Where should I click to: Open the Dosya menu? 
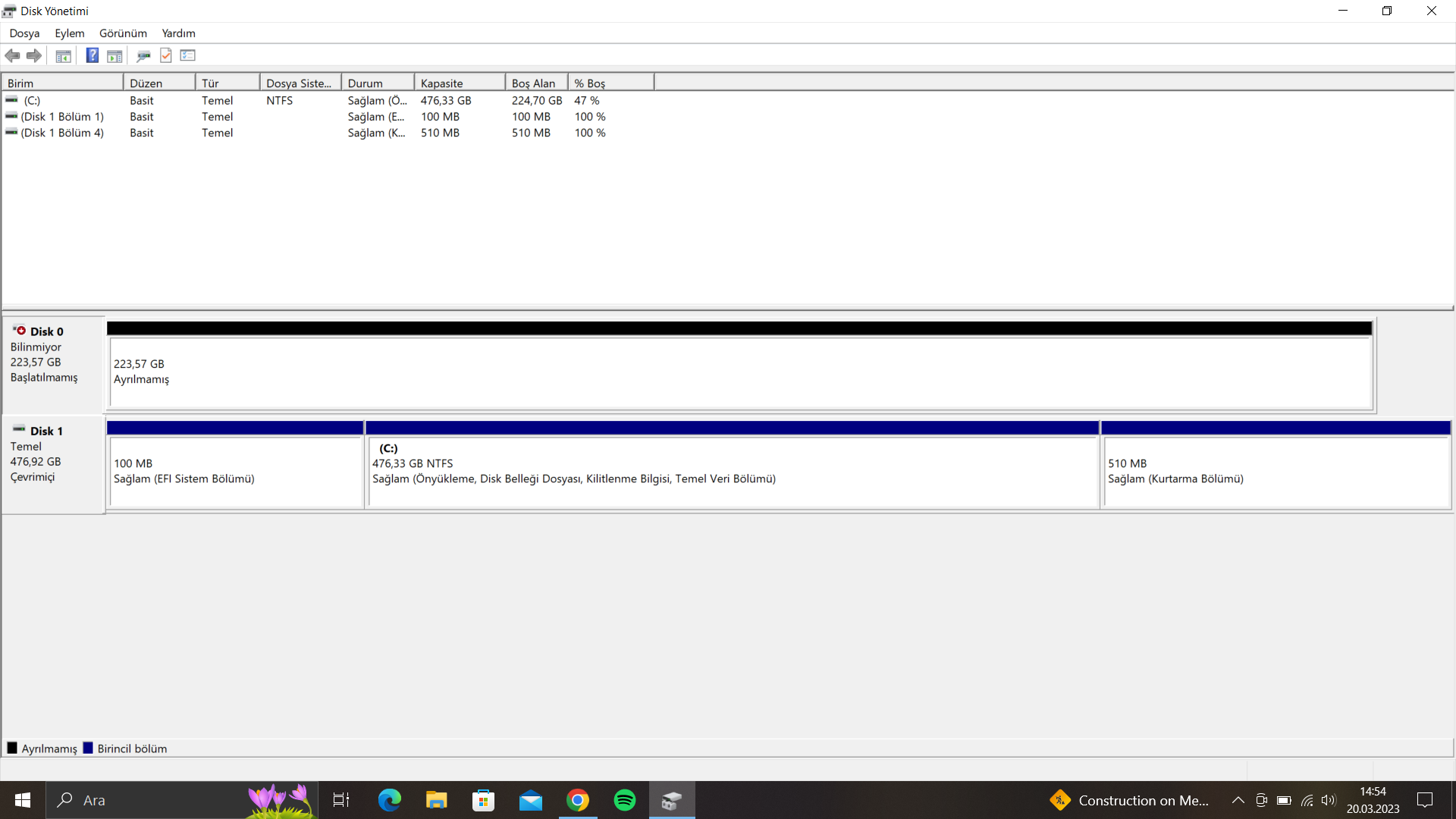24,33
